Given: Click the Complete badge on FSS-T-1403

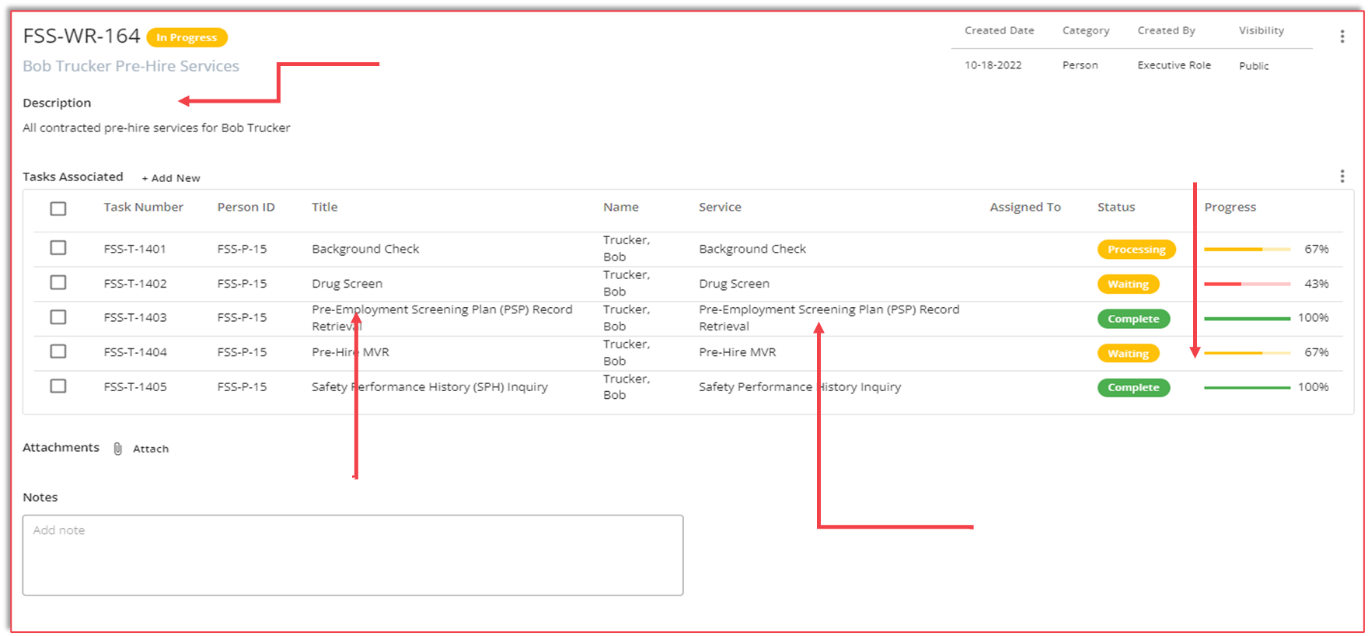Looking at the screenshot, I should click(x=1133, y=318).
